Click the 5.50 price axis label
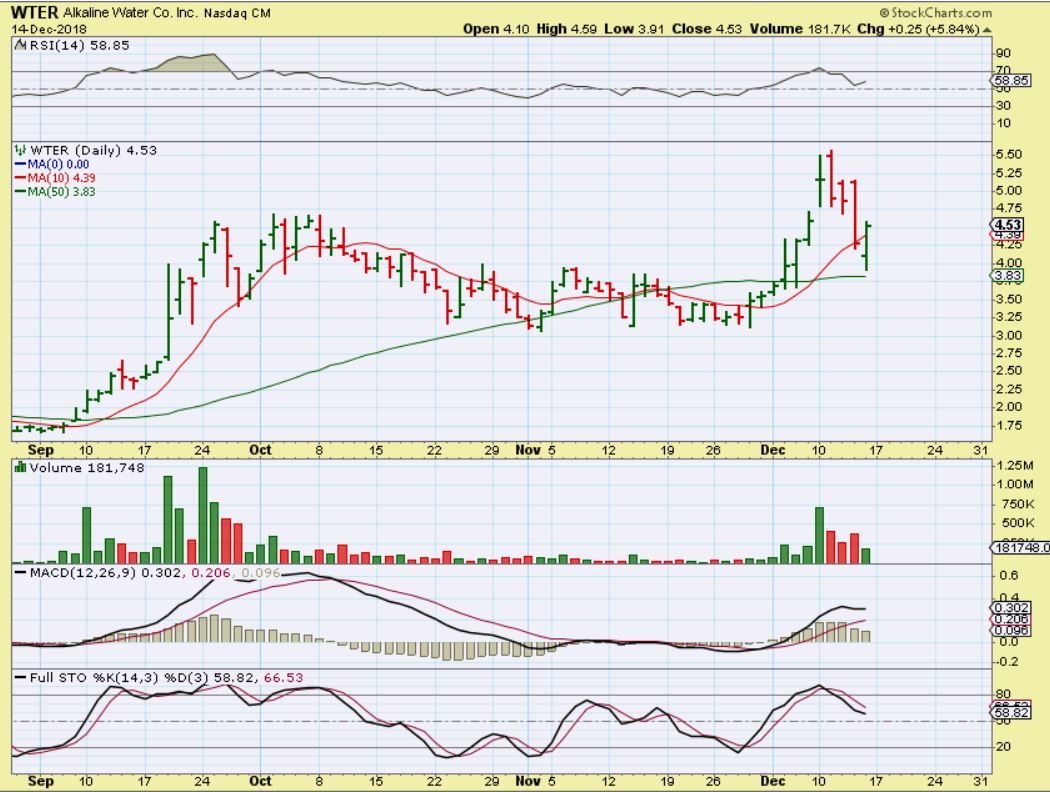The image size is (1050, 792). point(1008,154)
